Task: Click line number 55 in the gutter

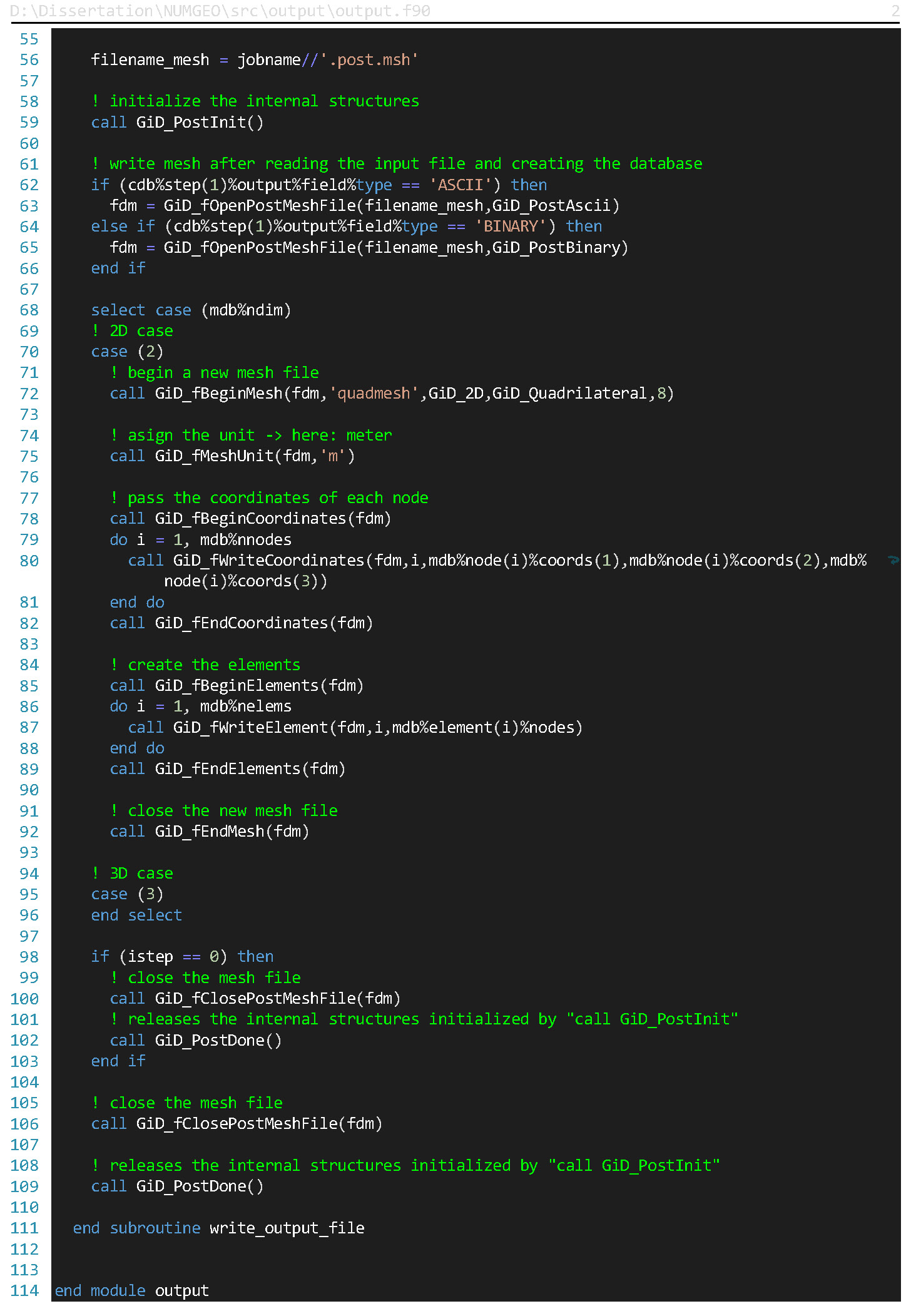Action: (x=29, y=39)
